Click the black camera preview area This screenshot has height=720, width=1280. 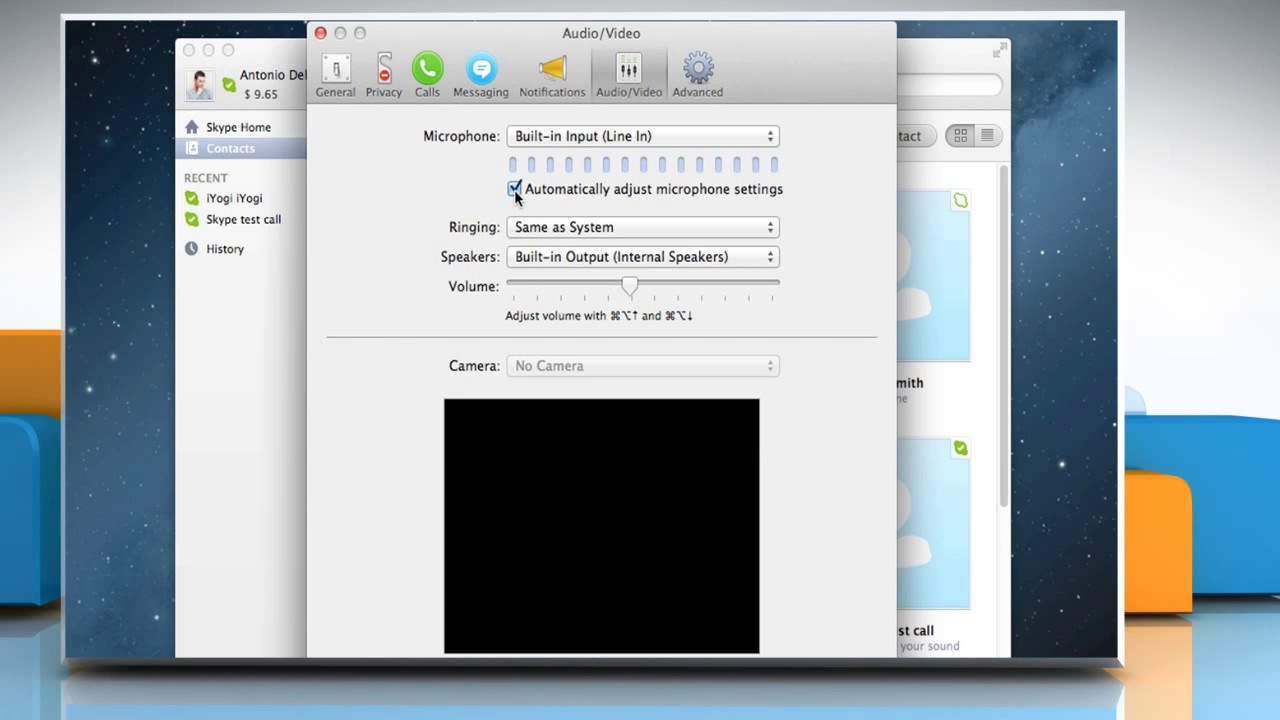pos(602,526)
